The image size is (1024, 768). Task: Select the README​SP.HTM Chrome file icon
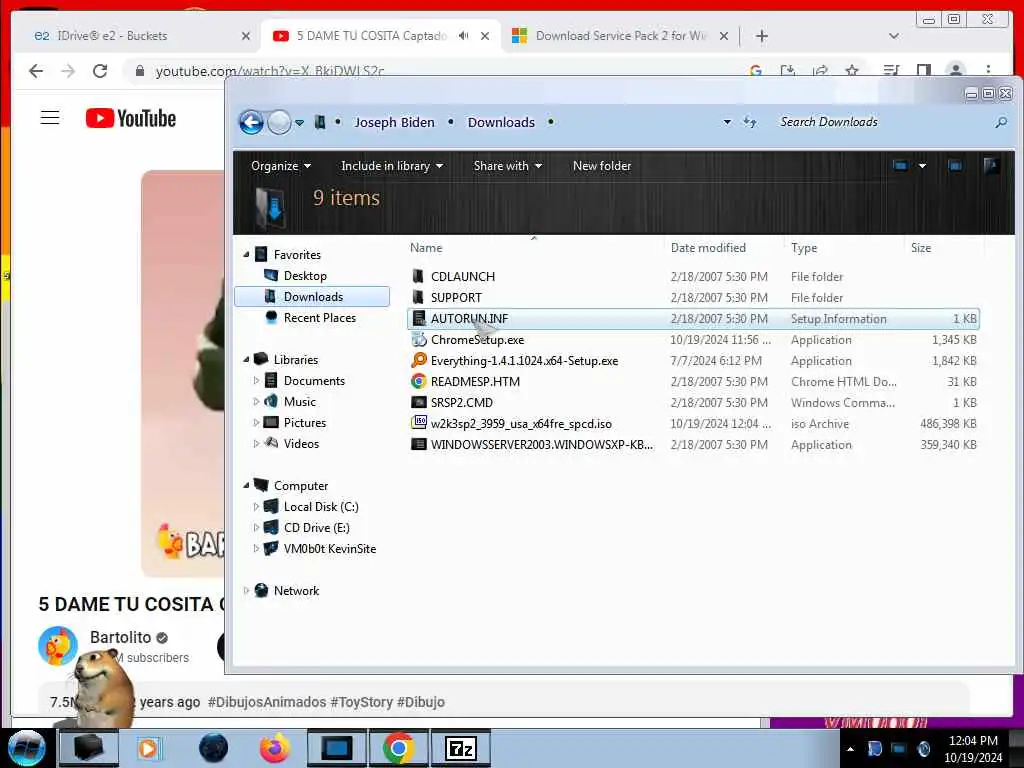[418, 381]
